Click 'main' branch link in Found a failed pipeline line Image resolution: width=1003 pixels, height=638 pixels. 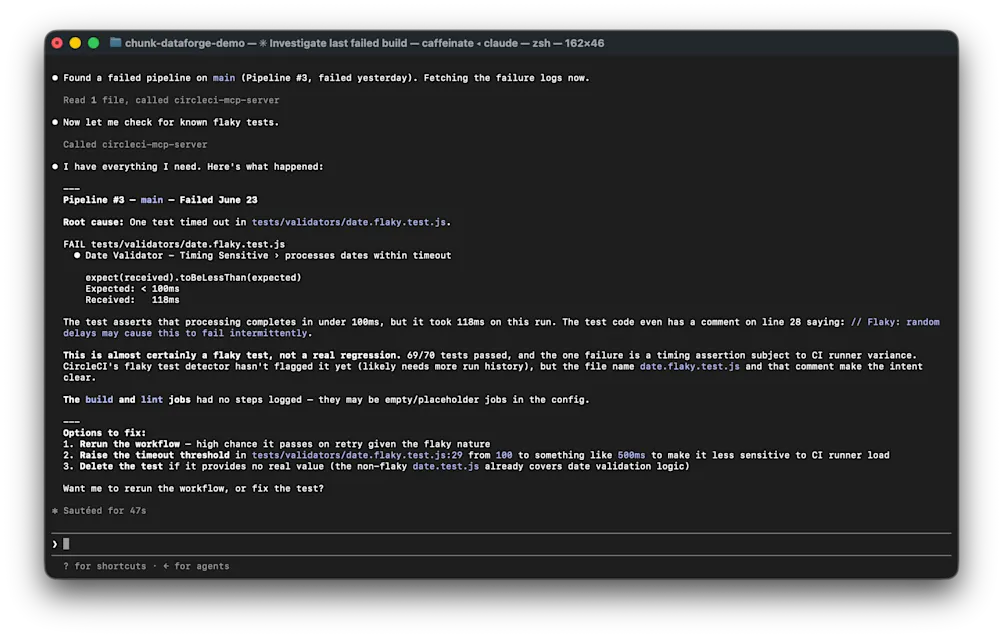pyautogui.click(x=224, y=78)
